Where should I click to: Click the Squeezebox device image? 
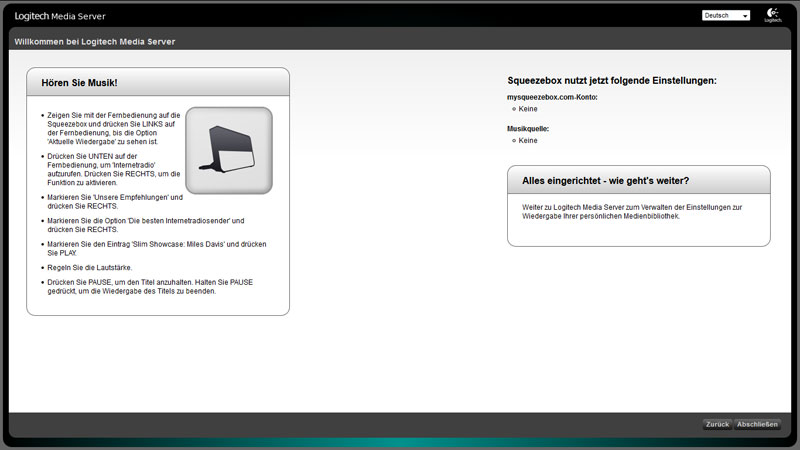229,151
